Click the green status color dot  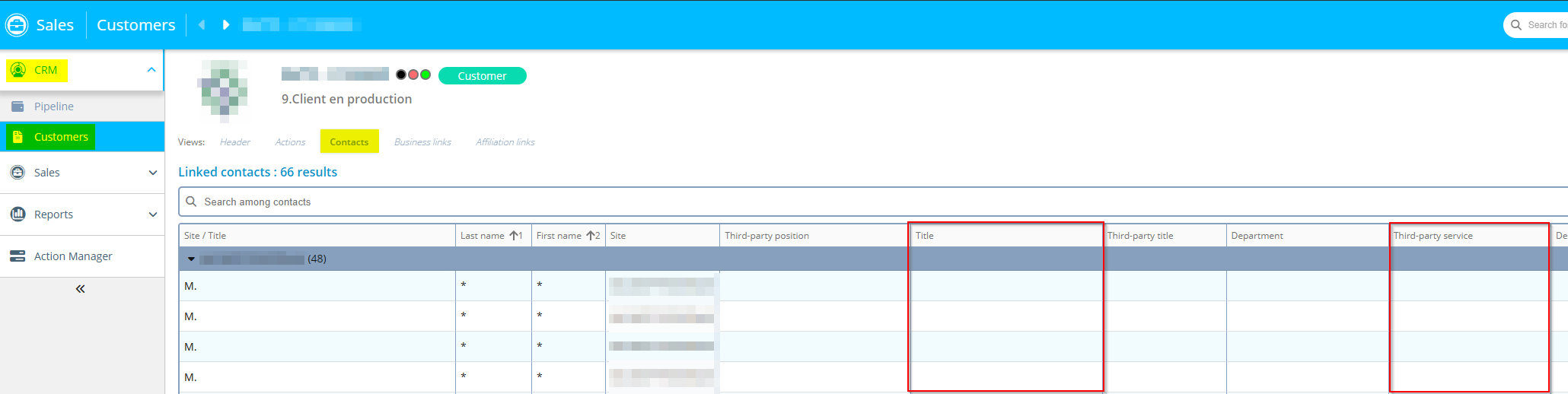[x=425, y=75]
